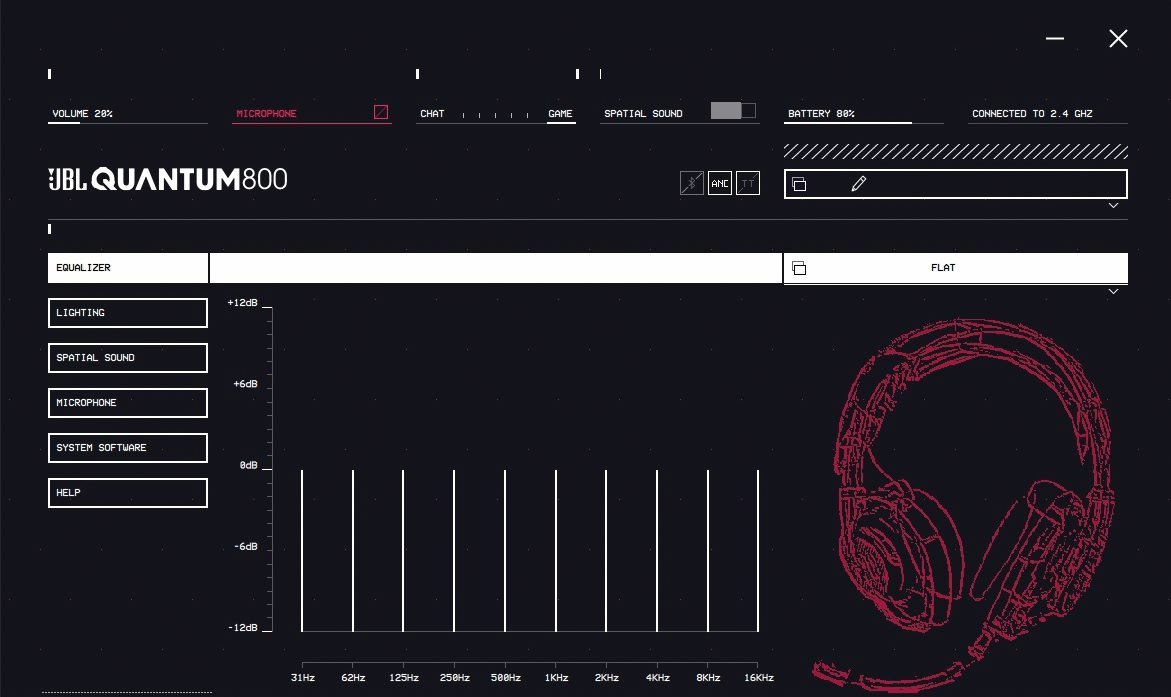Click the Bluetooth status icon

coord(692,183)
